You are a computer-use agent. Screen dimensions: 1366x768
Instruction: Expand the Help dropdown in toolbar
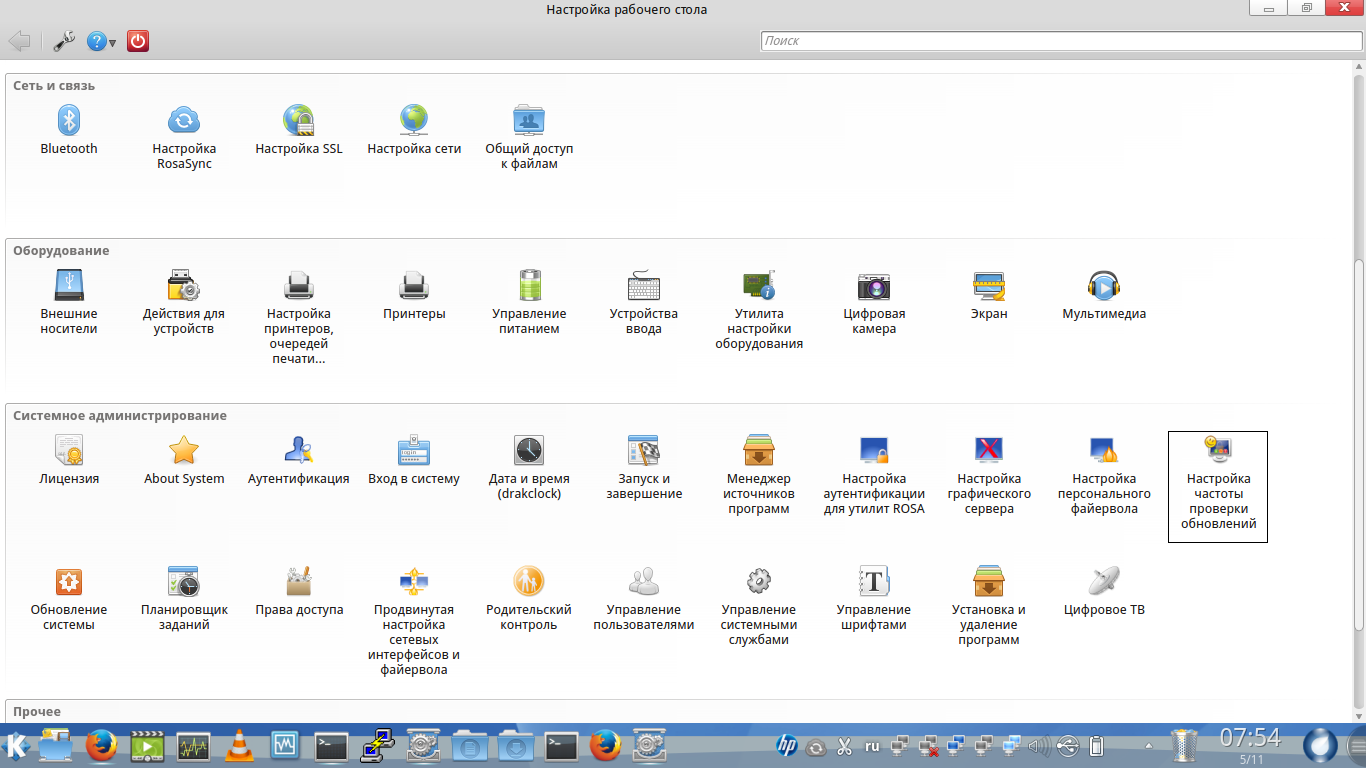pyautogui.click(x=102, y=42)
